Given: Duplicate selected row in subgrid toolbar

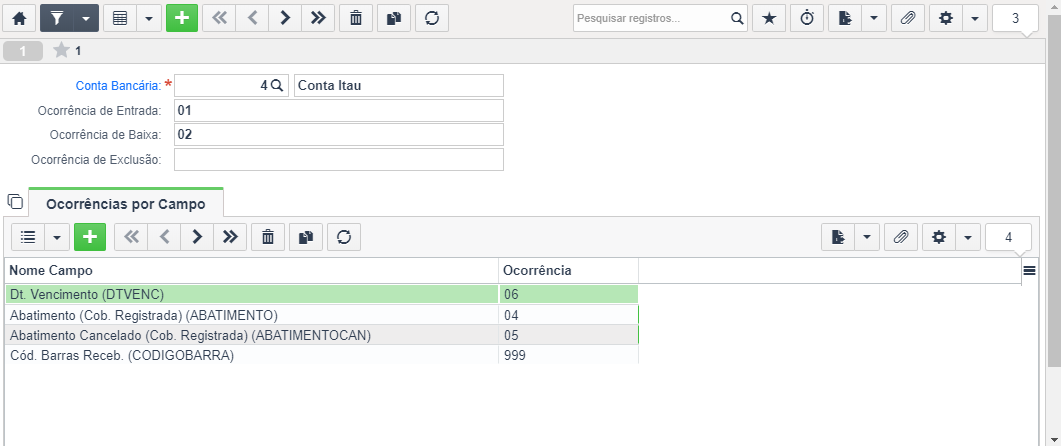Looking at the screenshot, I should point(306,237).
